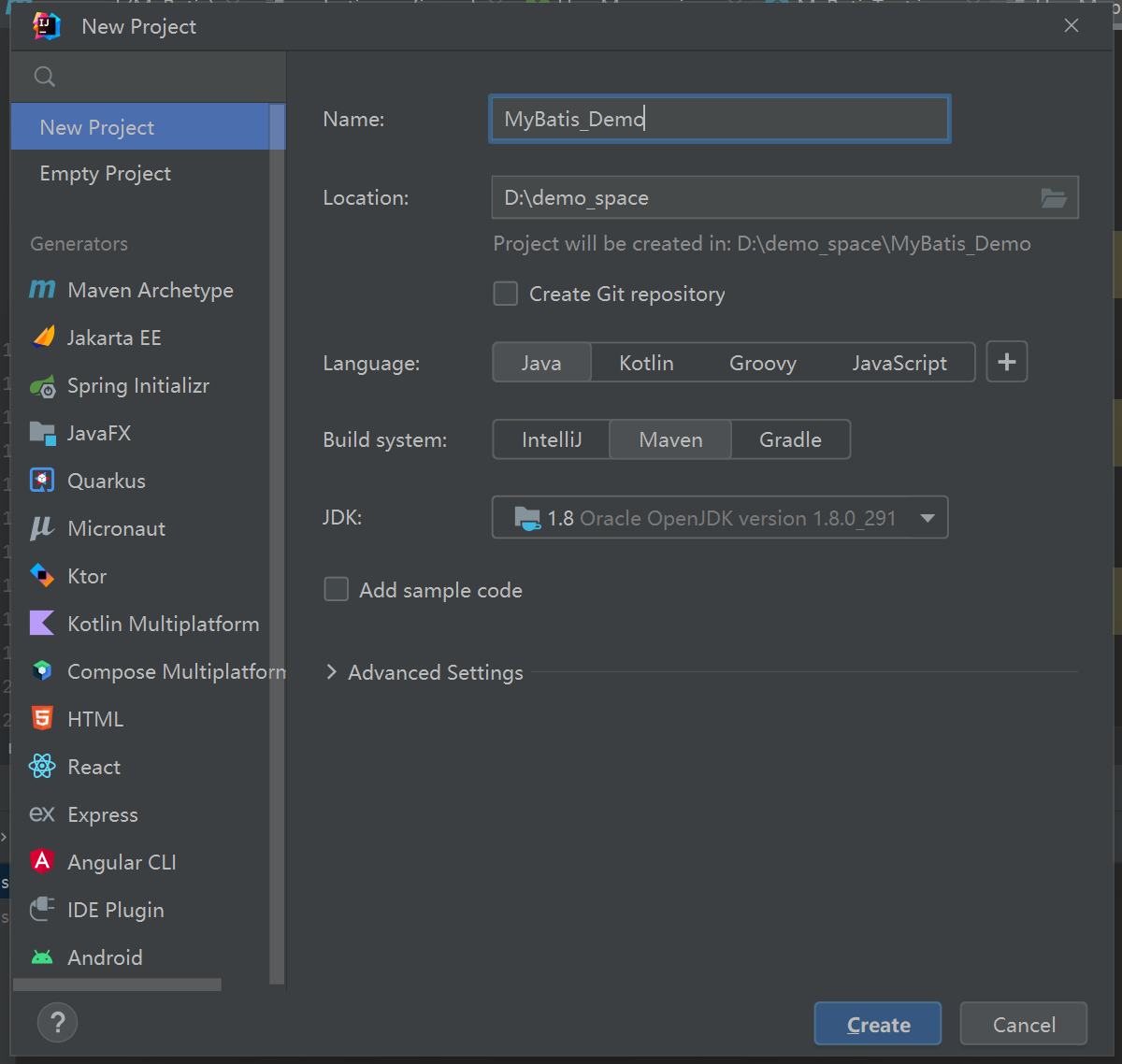The height and width of the screenshot is (1064, 1122).
Task: Enable Create Git repository checkbox
Action: coord(505,294)
